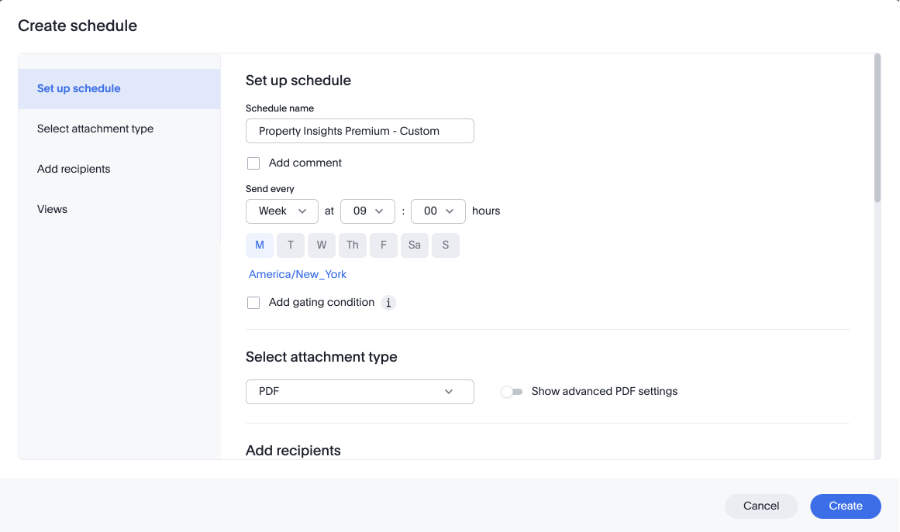Select Tuesday day button
Image resolution: width=900 pixels, height=532 pixels.
(x=291, y=245)
